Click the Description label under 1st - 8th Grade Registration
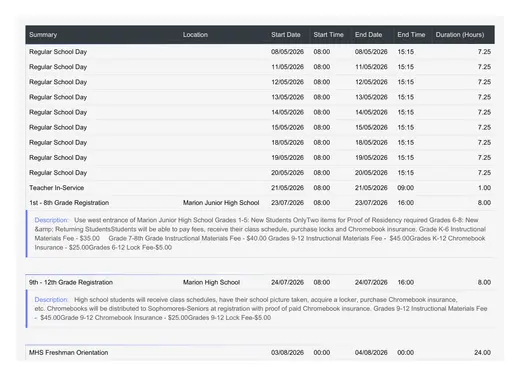Image resolution: width=520 pixels, height=368 pixels. [x=51, y=220]
